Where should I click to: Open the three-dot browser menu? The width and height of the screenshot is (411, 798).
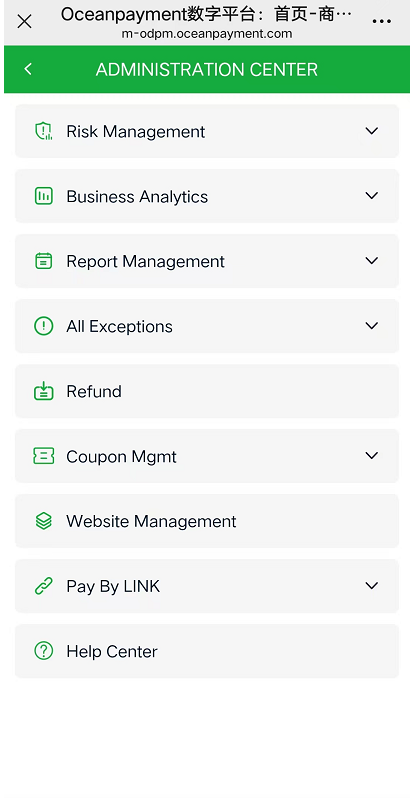click(x=381, y=21)
